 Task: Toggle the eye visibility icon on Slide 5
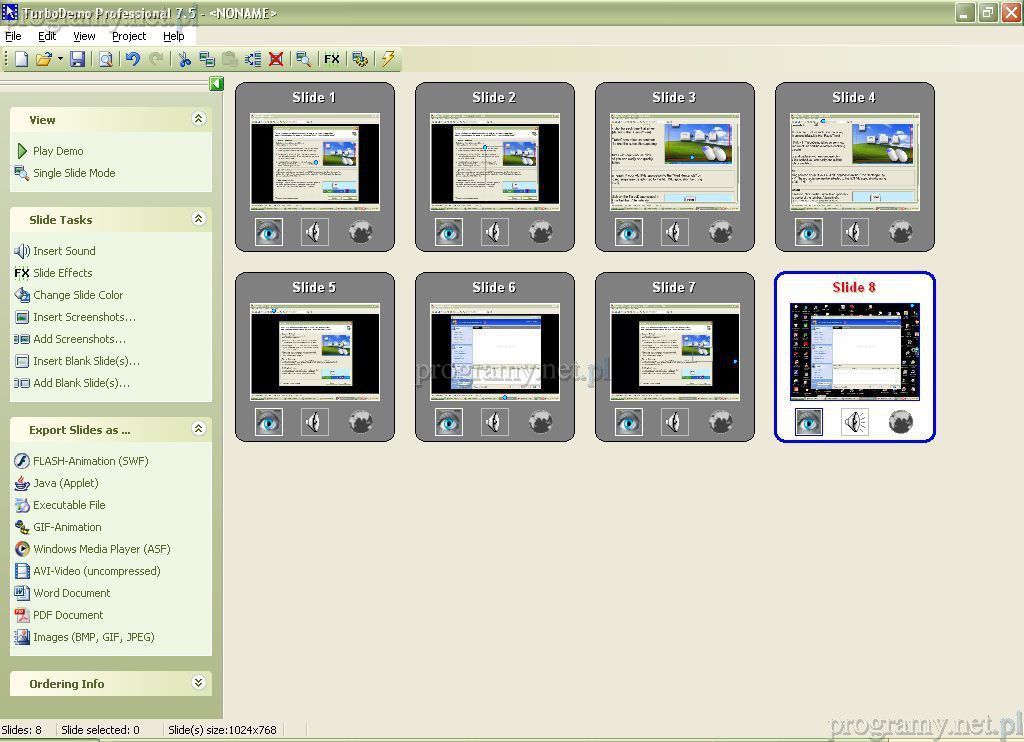pos(269,422)
